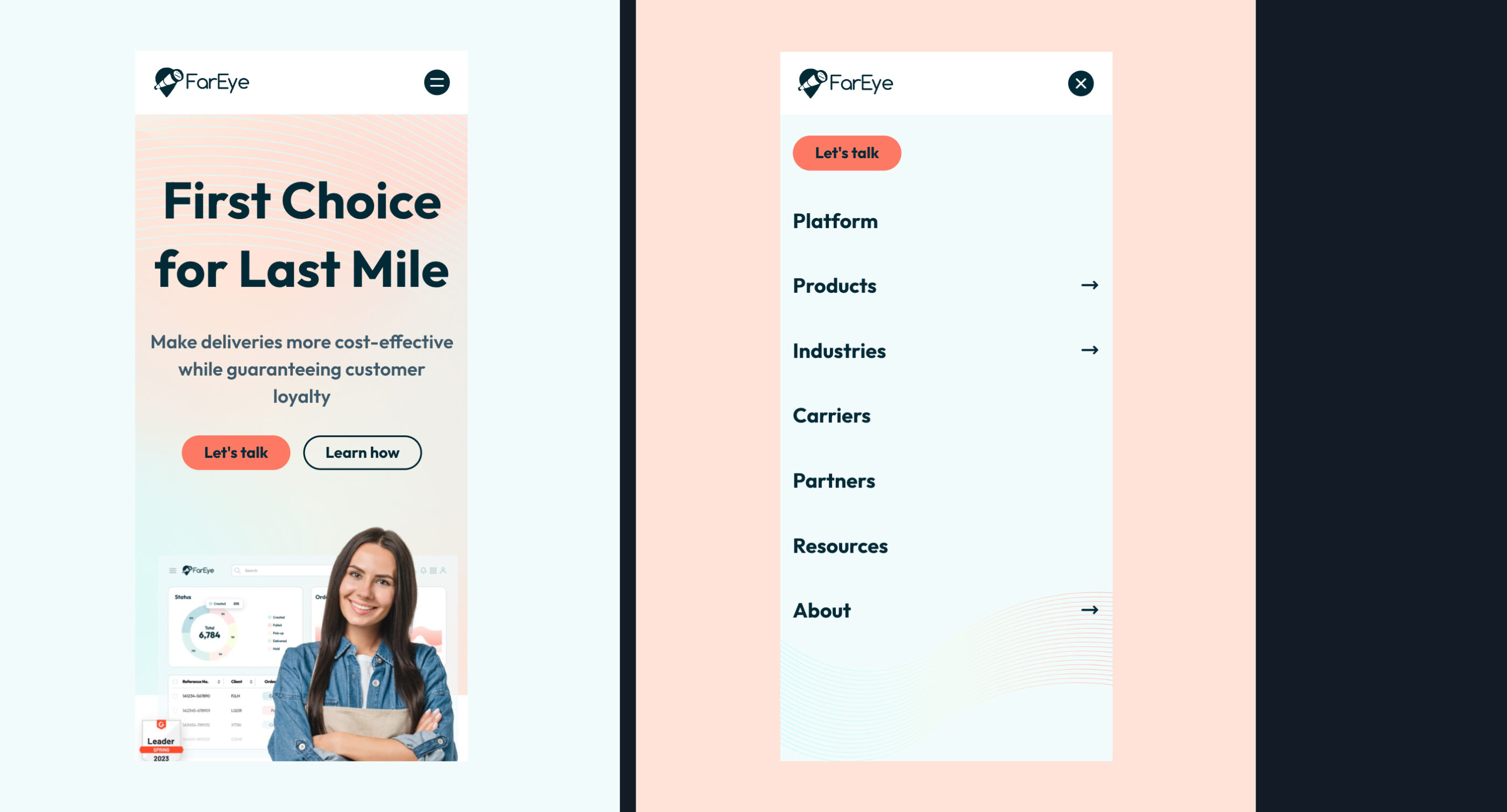Toggle the mobile navigation drawer closed
Viewport: 1507px width, 812px height.
click(1079, 84)
